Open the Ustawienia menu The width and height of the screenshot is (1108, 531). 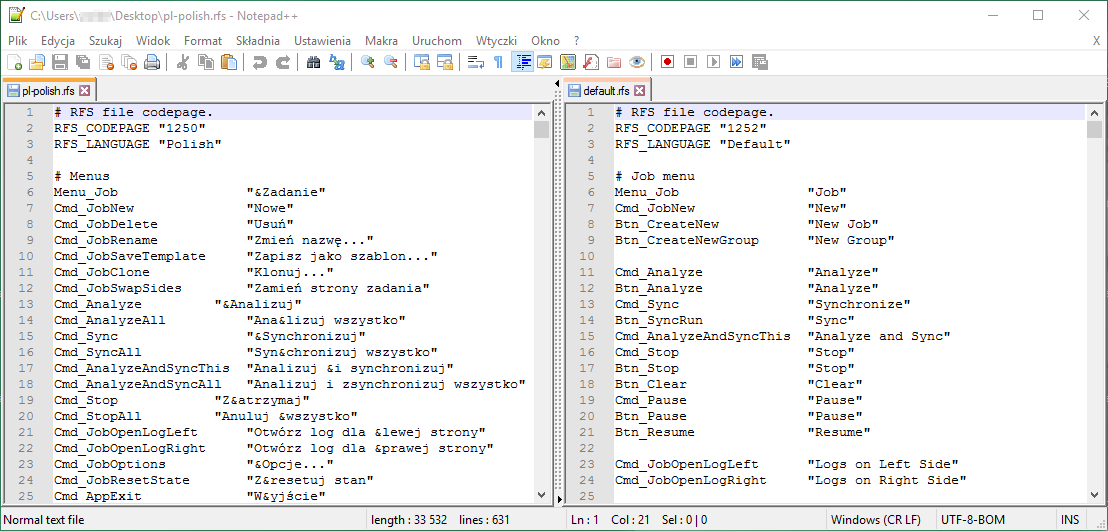pos(322,41)
